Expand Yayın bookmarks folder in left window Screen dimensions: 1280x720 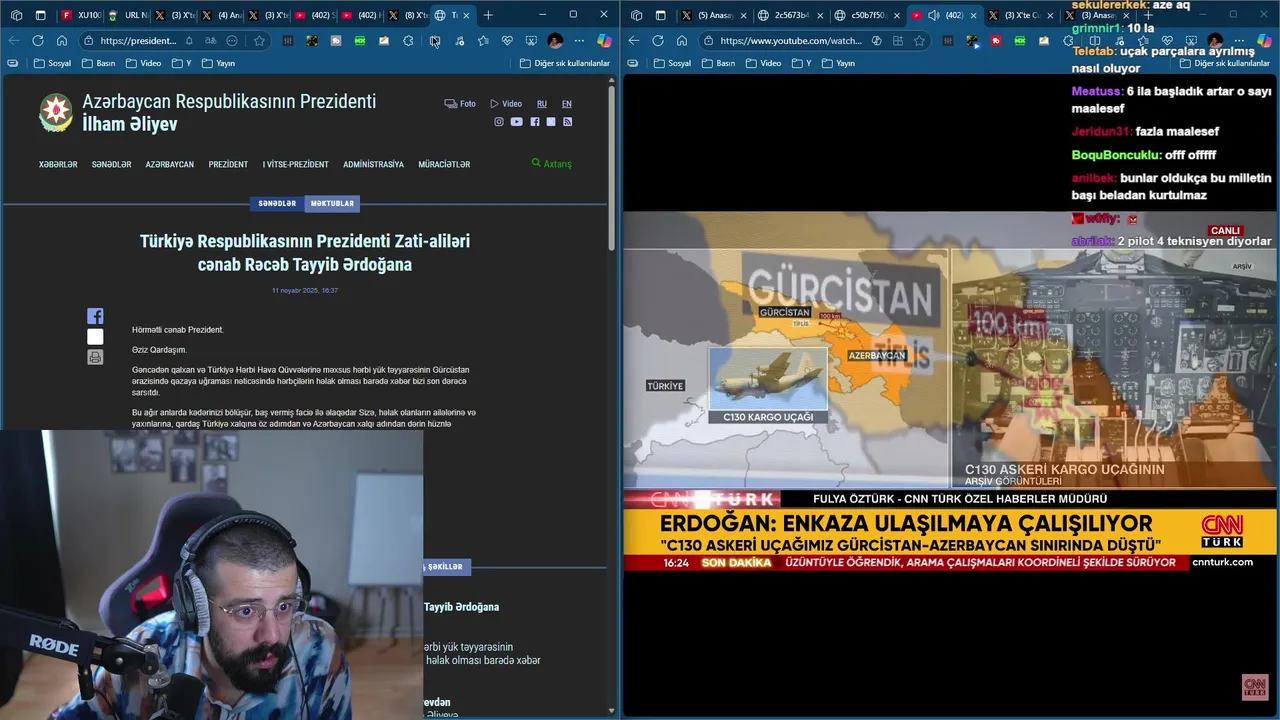218,63
